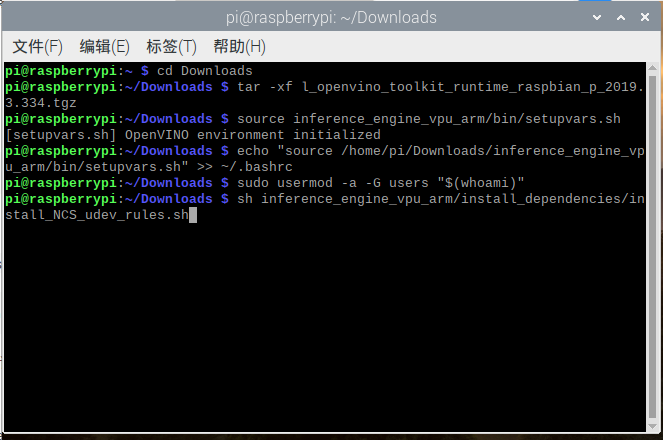Close the terminal window
The width and height of the screenshot is (663, 440).
[645, 17]
